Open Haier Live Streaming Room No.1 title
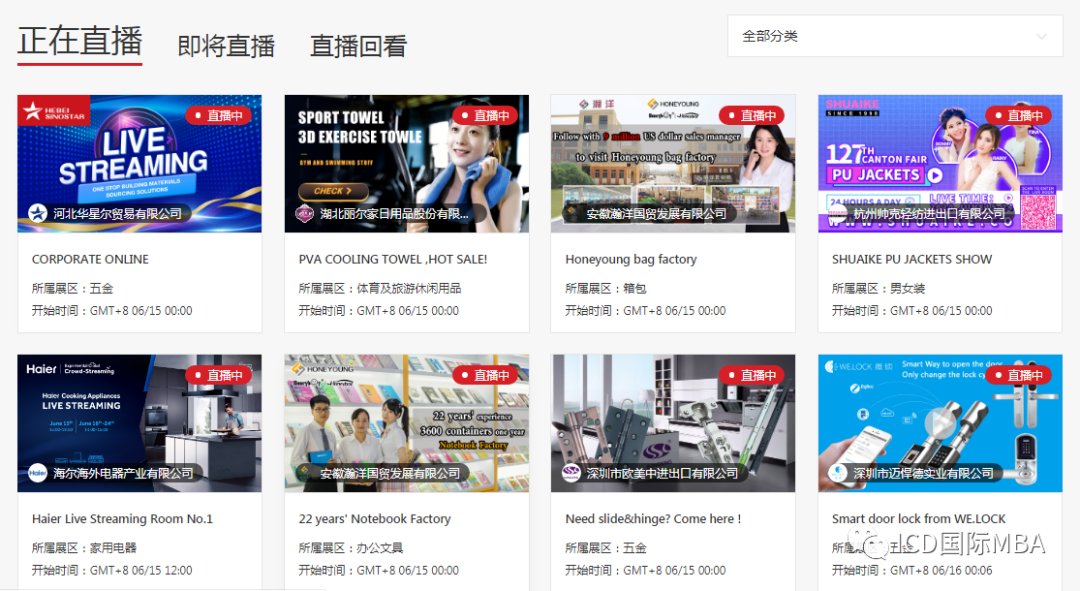 123,519
